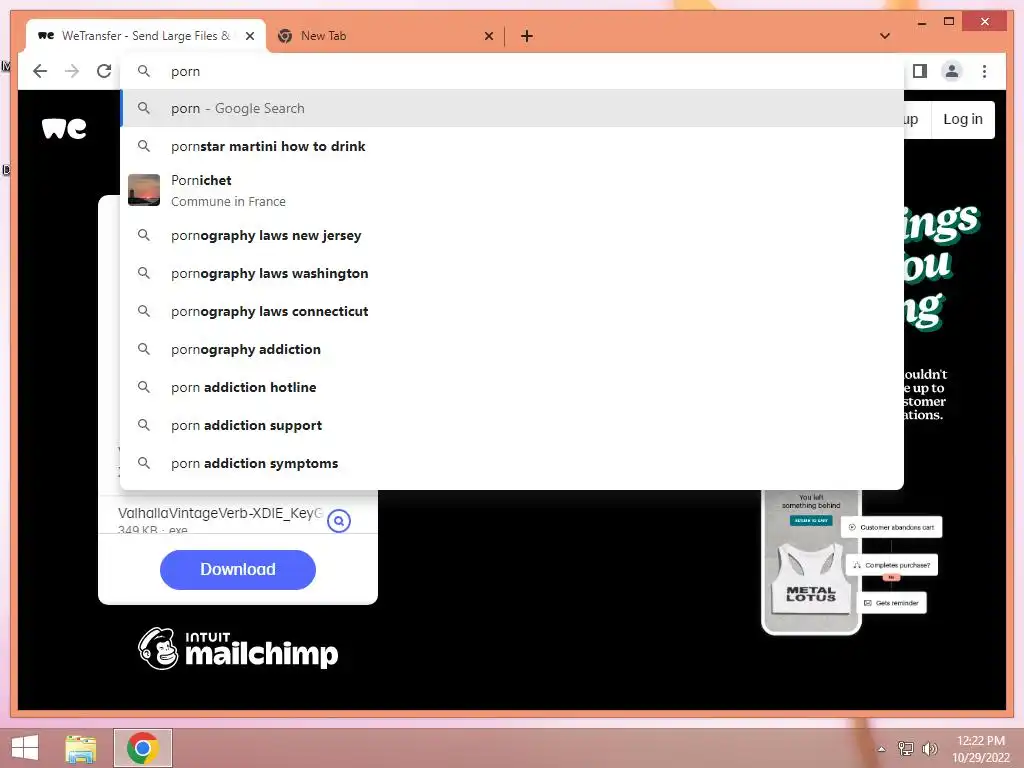Select the 'addiction support' suggestion
Screen dimensions: 1024x768
pos(511,425)
